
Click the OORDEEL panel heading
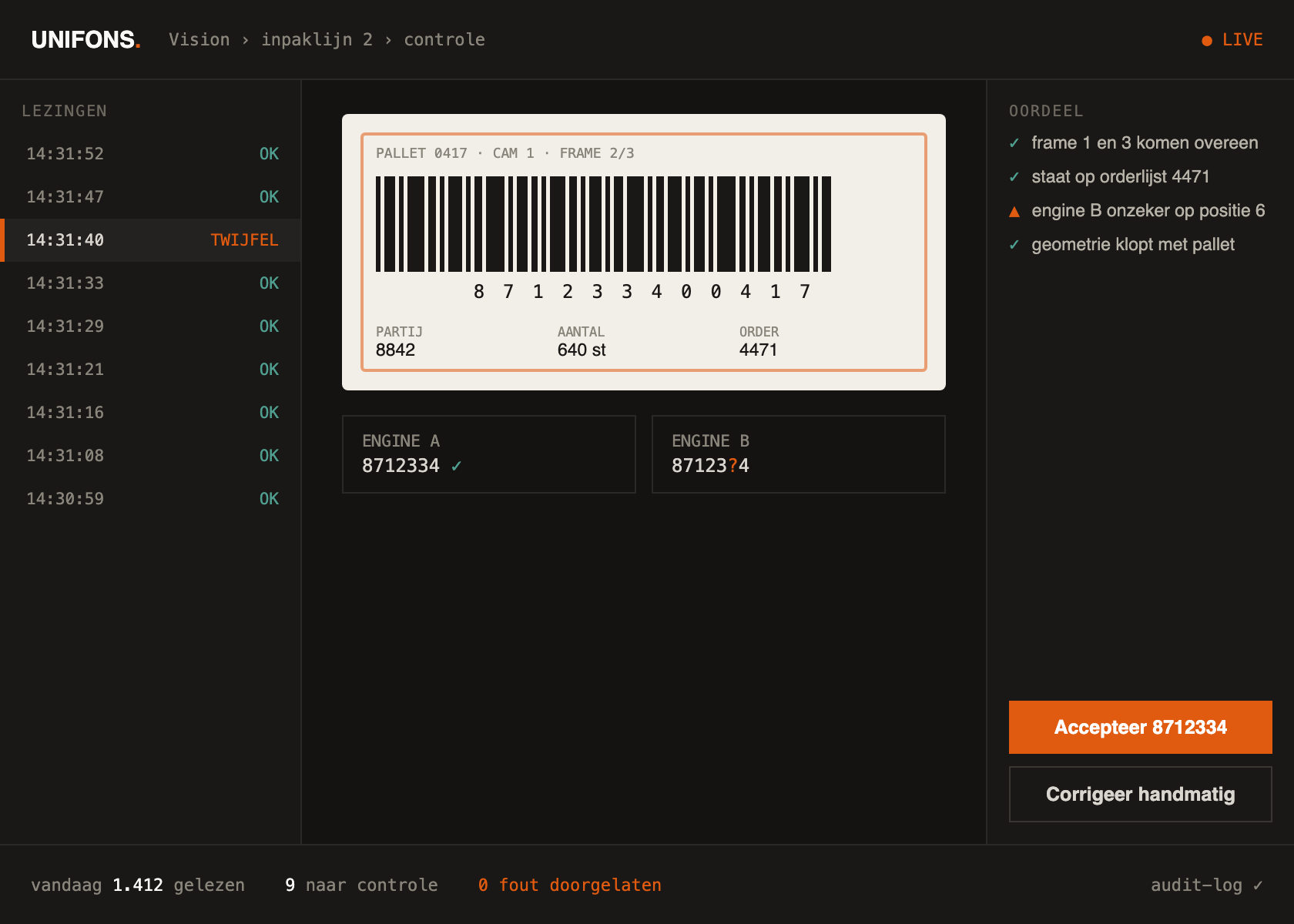click(x=1046, y=111)
